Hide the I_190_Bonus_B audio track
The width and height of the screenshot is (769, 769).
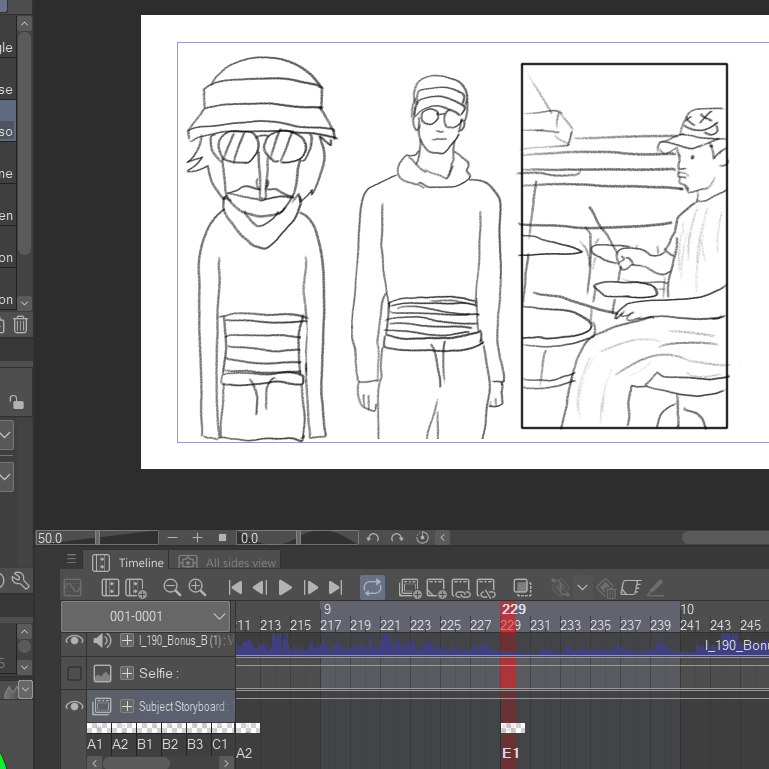74,641
